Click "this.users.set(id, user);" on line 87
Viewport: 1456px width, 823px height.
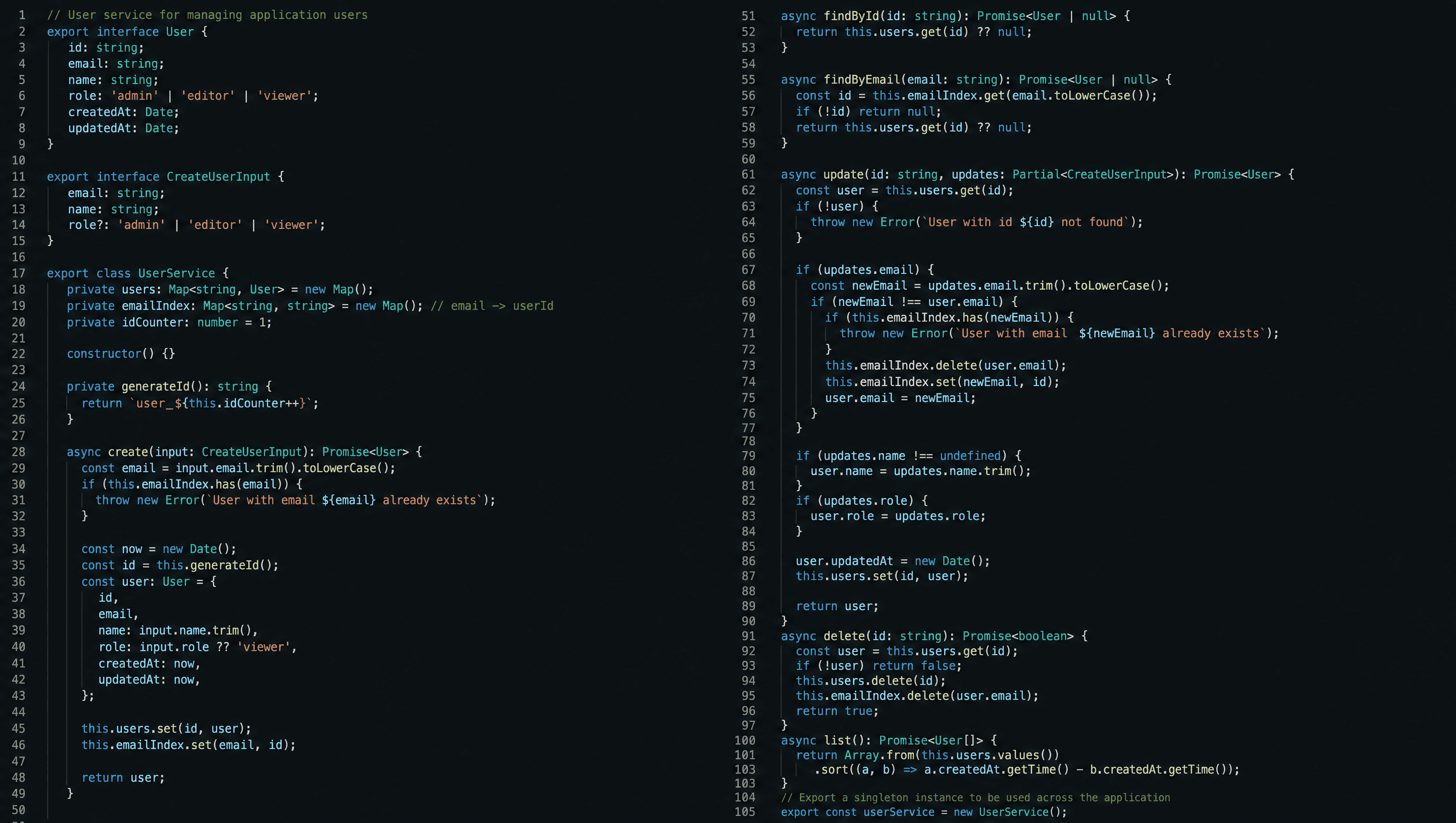pos(882,576)
